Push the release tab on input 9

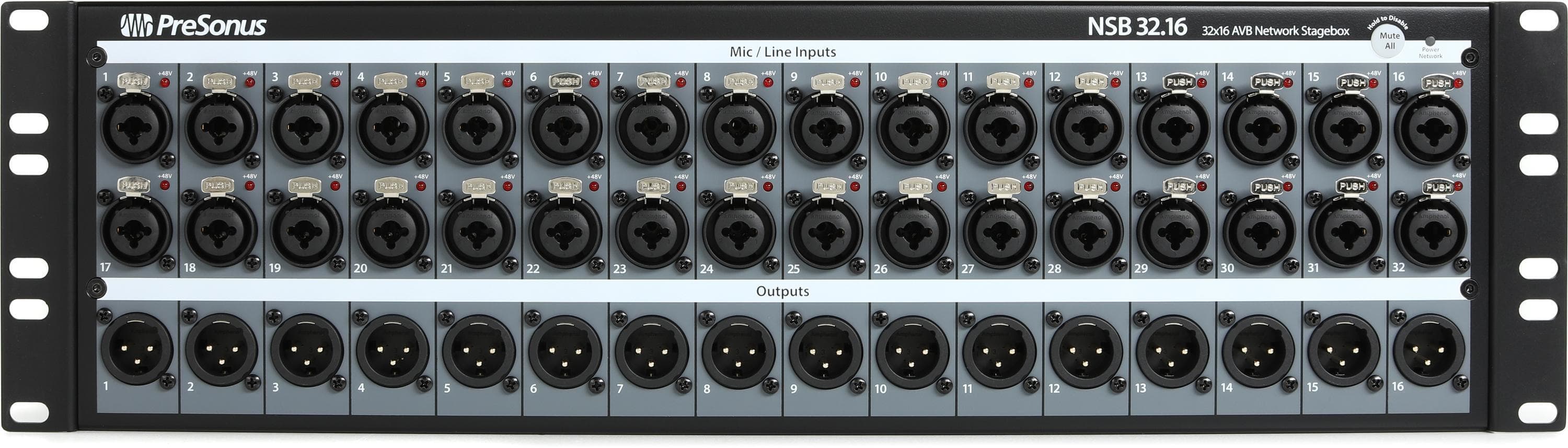coord(828,82)
